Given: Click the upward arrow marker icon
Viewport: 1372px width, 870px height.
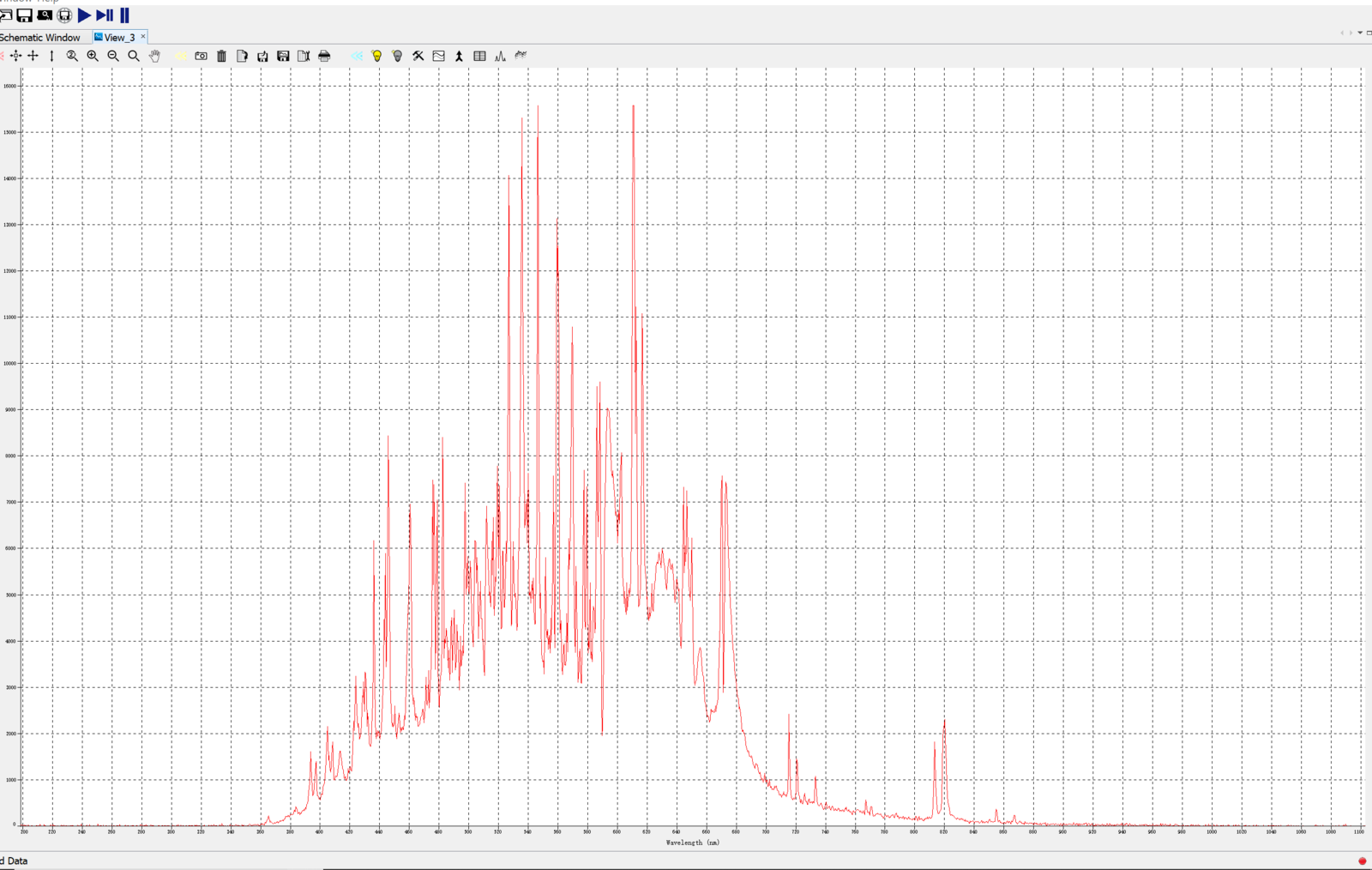Looking at the screenshot, I should (459, 56).
